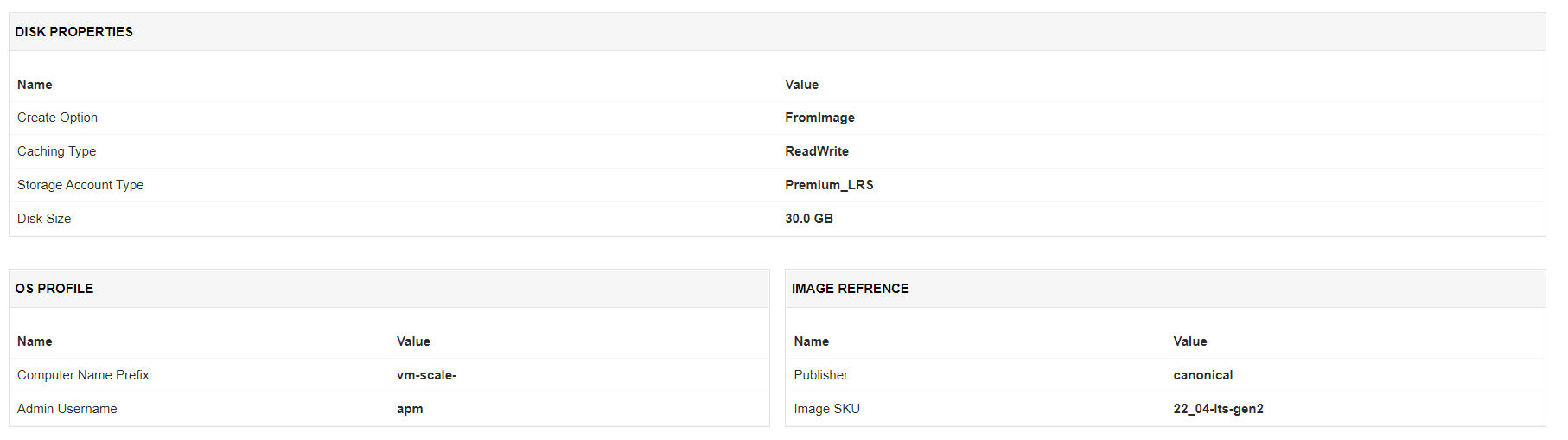Click the canonical publisher value
Screen dimensions: 1568x440
[x=1202, y=375]
